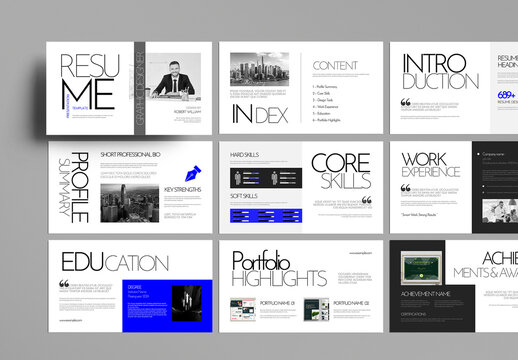The image size is (518, 360).
Task: Click '4 - Work Experience' in the content list
Action: point(325,107)
